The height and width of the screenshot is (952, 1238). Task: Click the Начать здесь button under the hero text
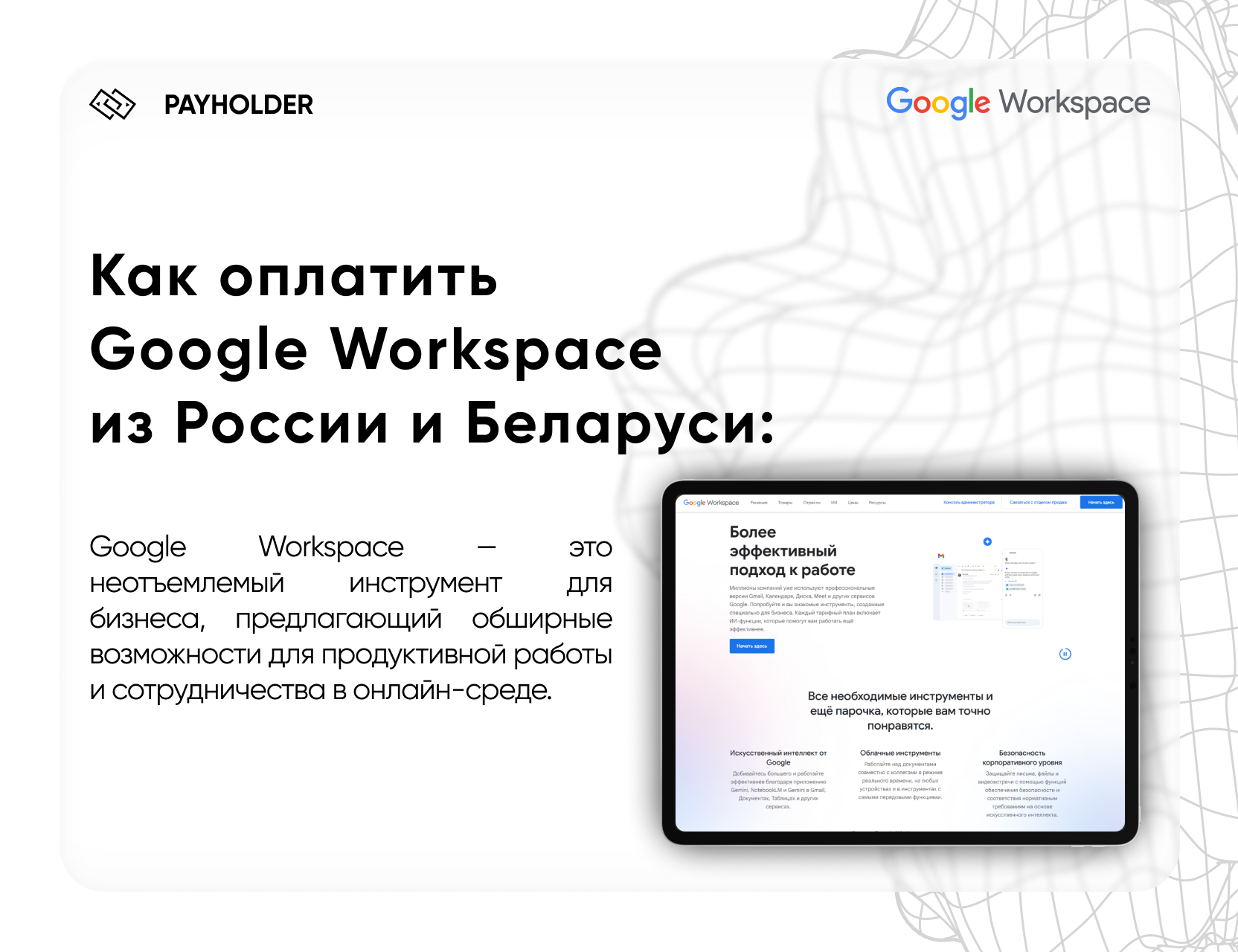pyautogui.click(x=751, y=646)
